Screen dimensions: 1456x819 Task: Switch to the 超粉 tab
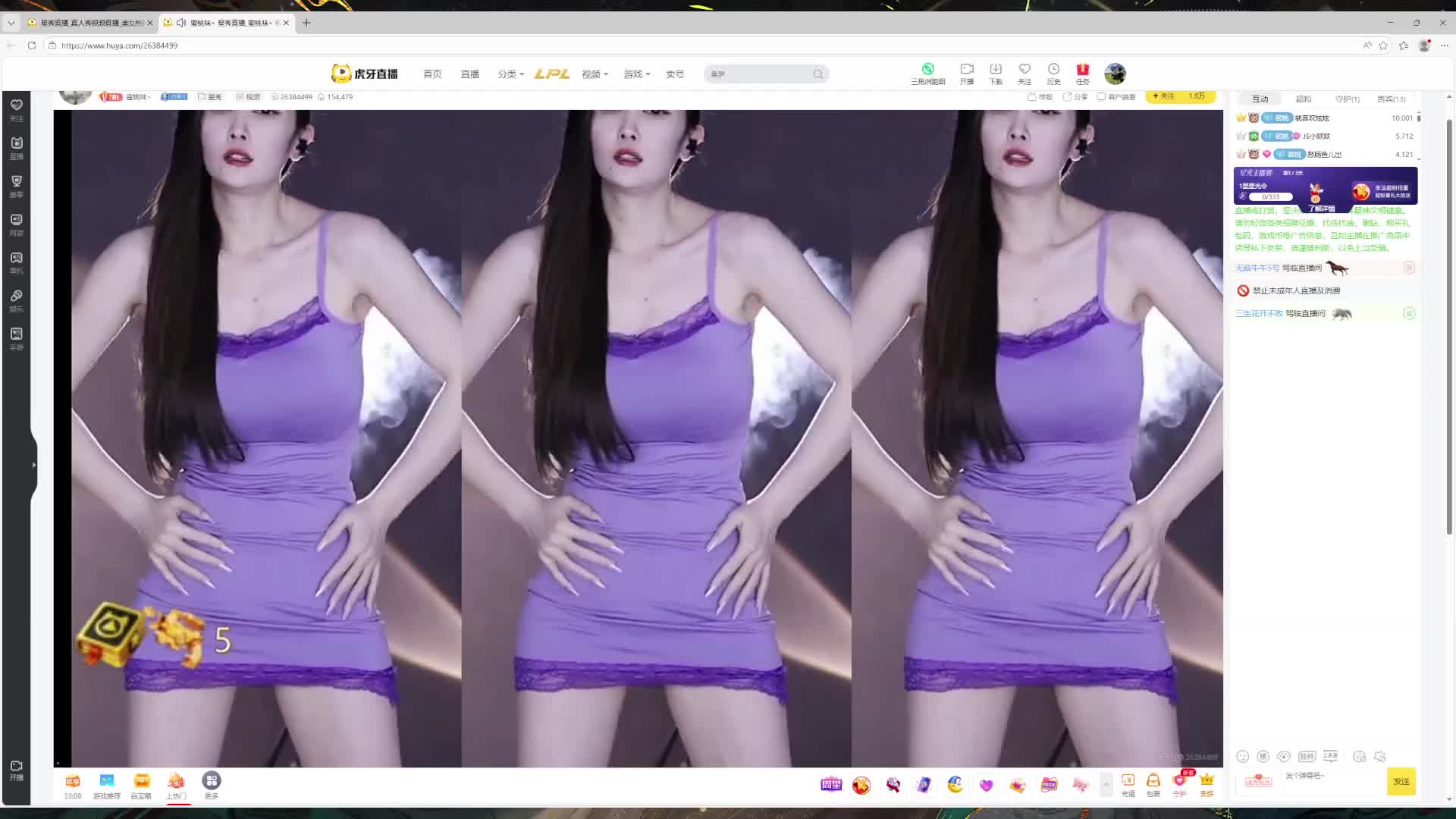tap(1304, 99)
